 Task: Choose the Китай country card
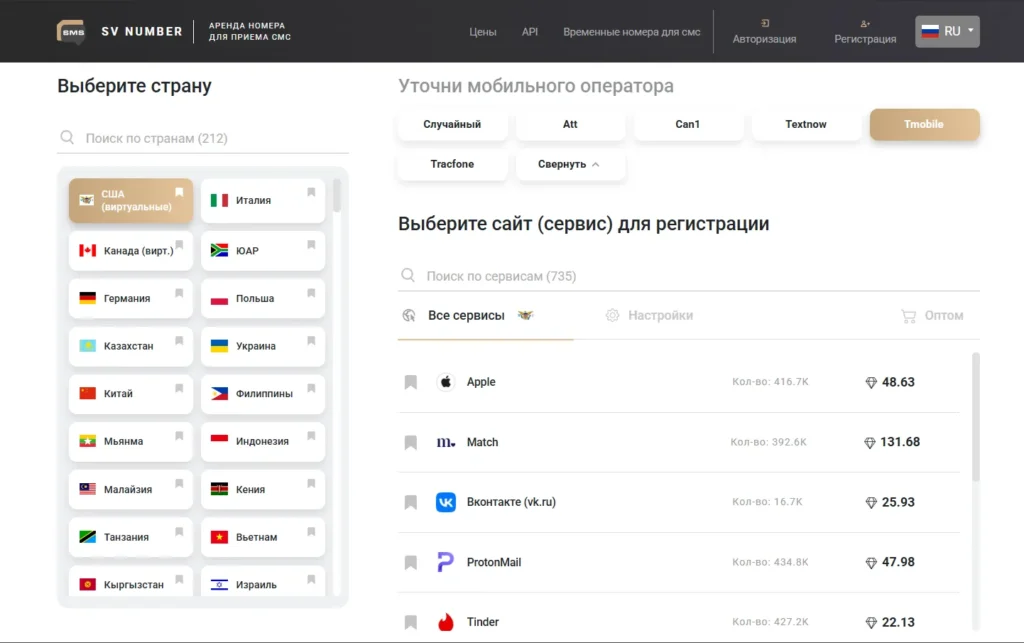point(131,394)
